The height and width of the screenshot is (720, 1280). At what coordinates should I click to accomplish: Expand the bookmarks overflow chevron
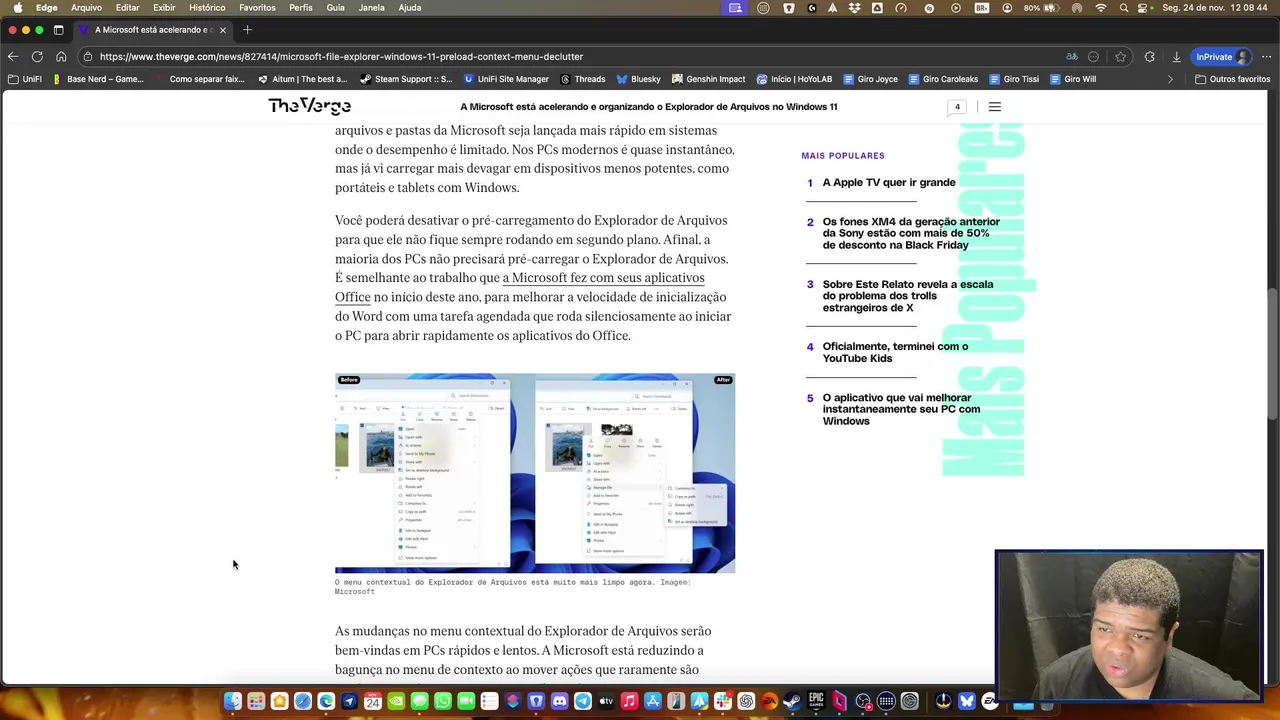(1170, 79)
